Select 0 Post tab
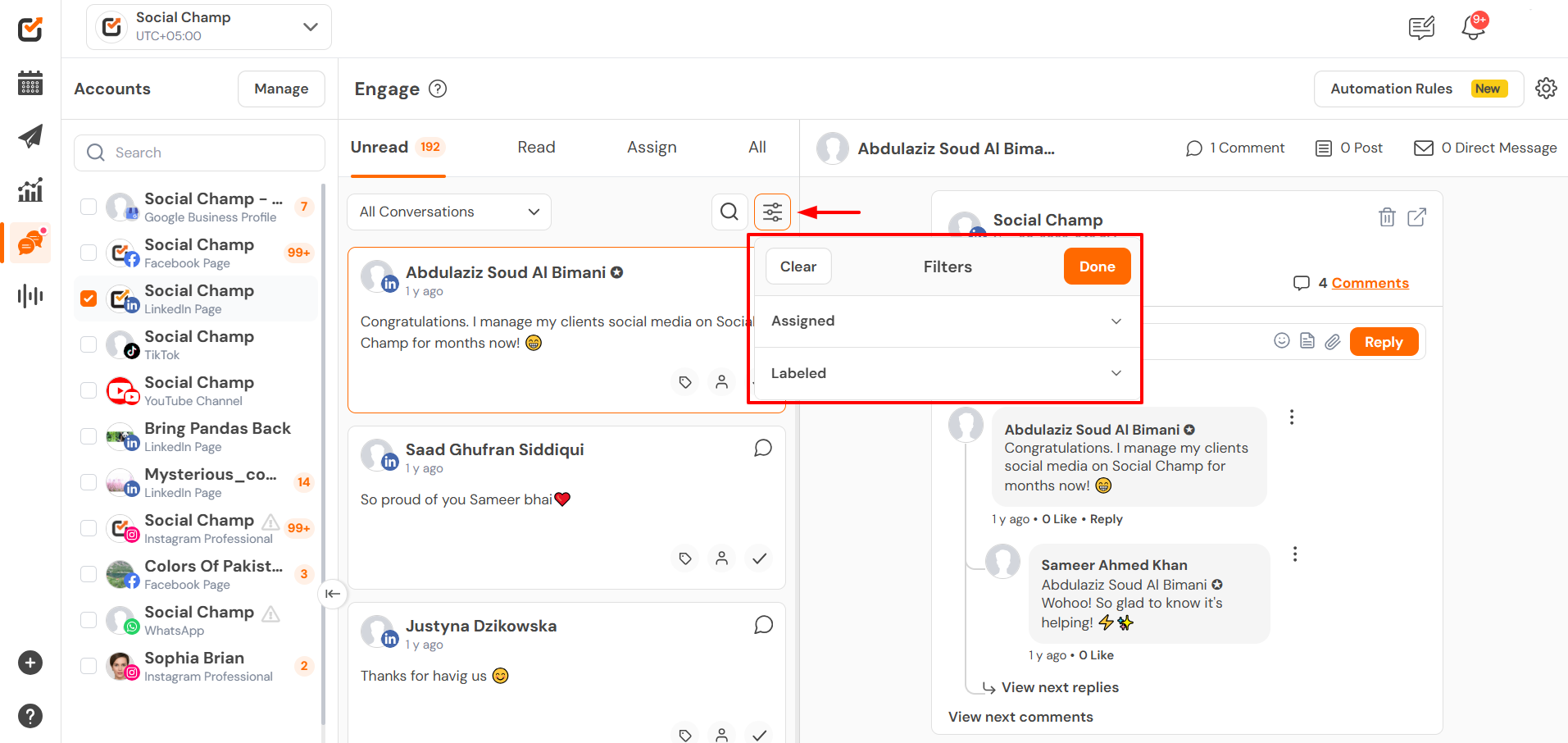Viewport: 1568px width, 743px height. tap(1349, 148)
